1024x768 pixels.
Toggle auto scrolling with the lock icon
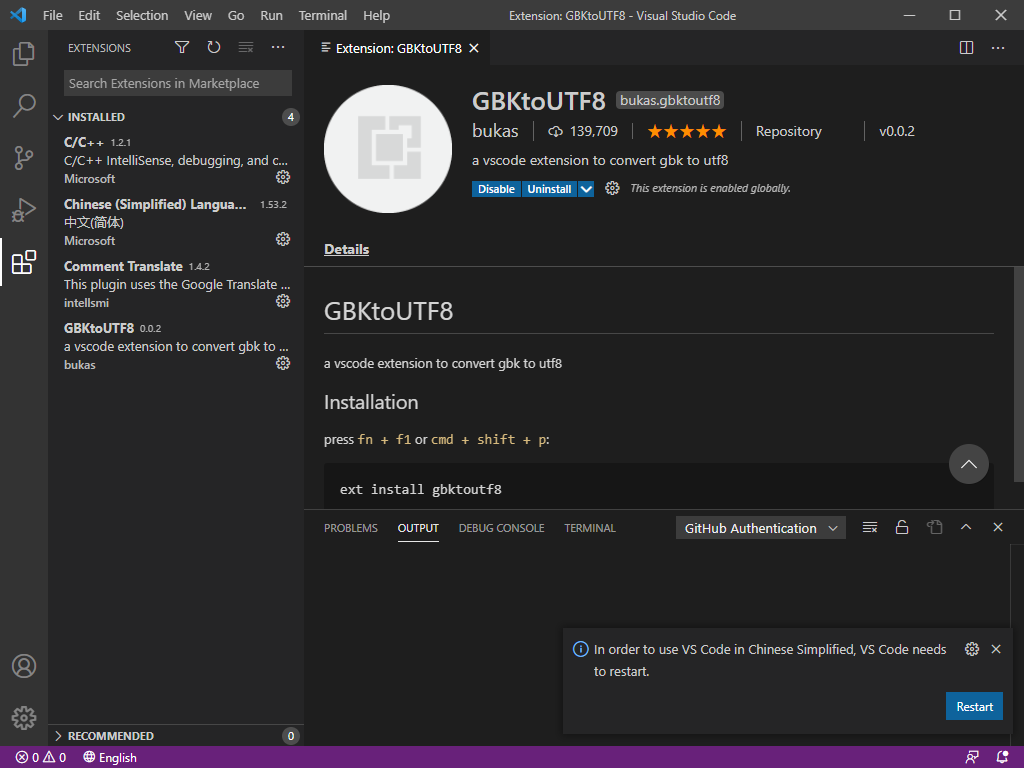coord(902,527)
